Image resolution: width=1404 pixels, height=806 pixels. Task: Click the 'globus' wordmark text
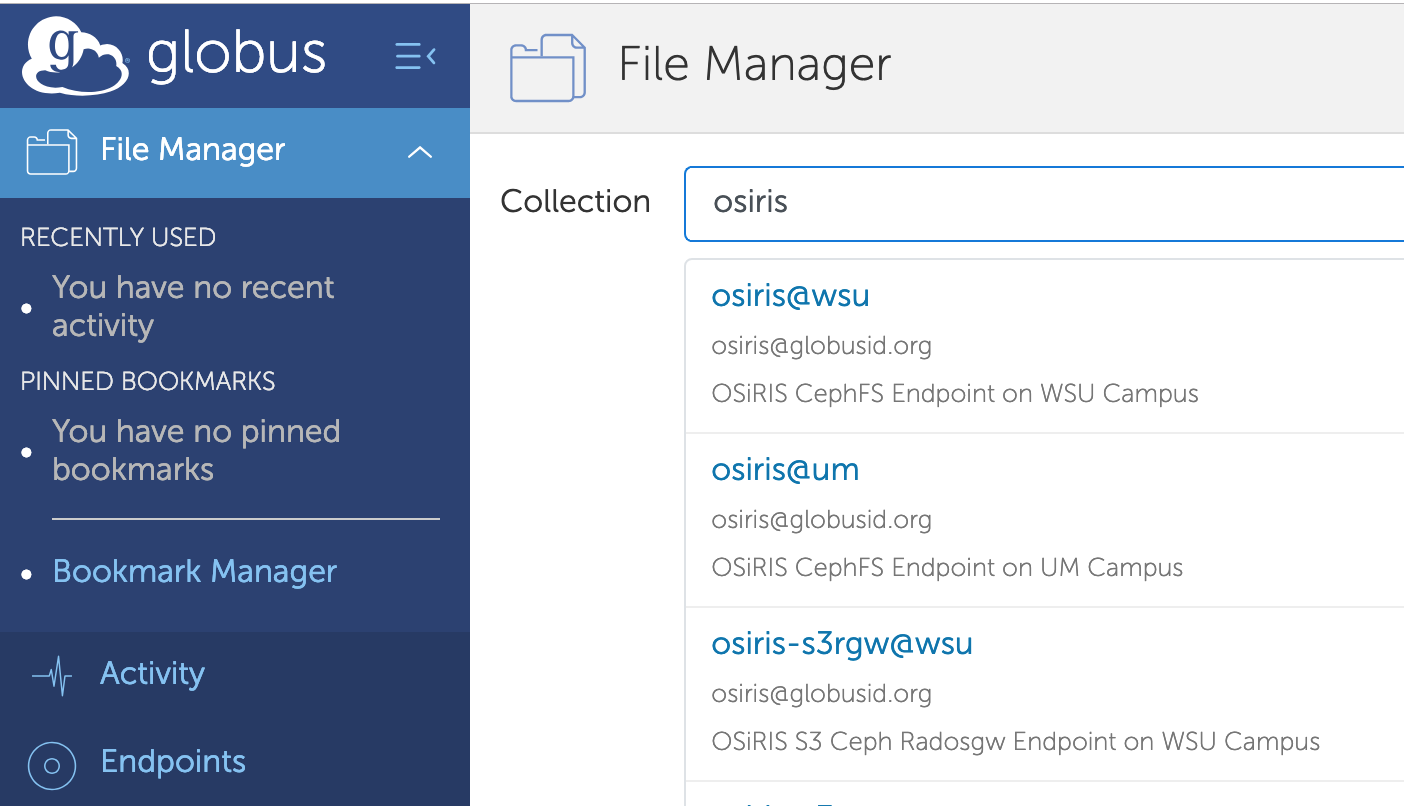pos(237,56)
